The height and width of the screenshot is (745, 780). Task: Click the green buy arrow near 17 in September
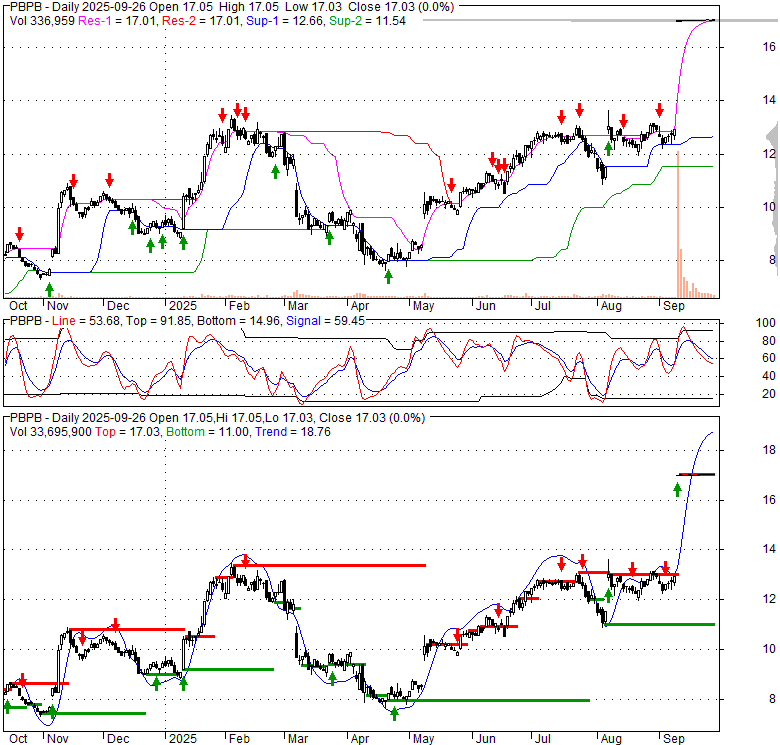(677, 490)
